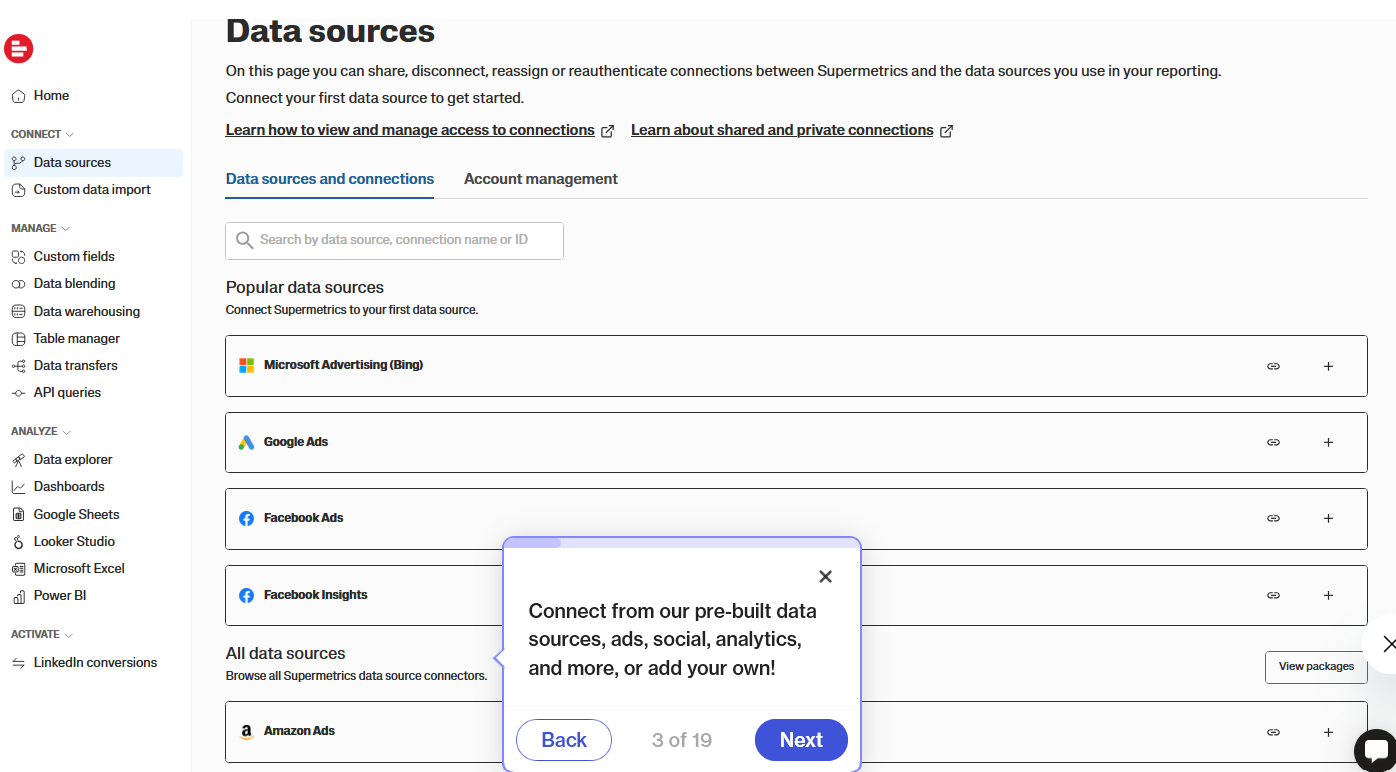Click the Facebook Ads logo
The image size is (1396, 772).
[x=246, y=518]
